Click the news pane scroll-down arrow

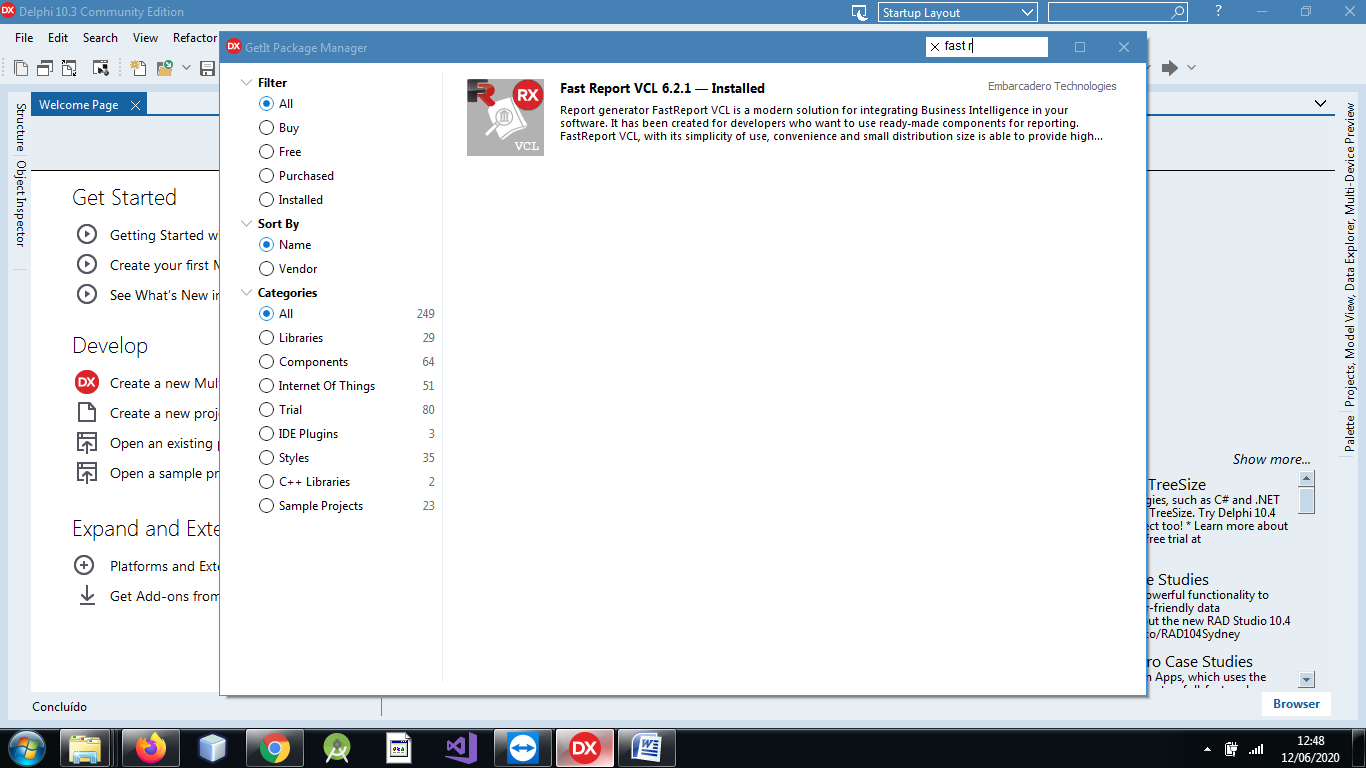point(1307,680)
